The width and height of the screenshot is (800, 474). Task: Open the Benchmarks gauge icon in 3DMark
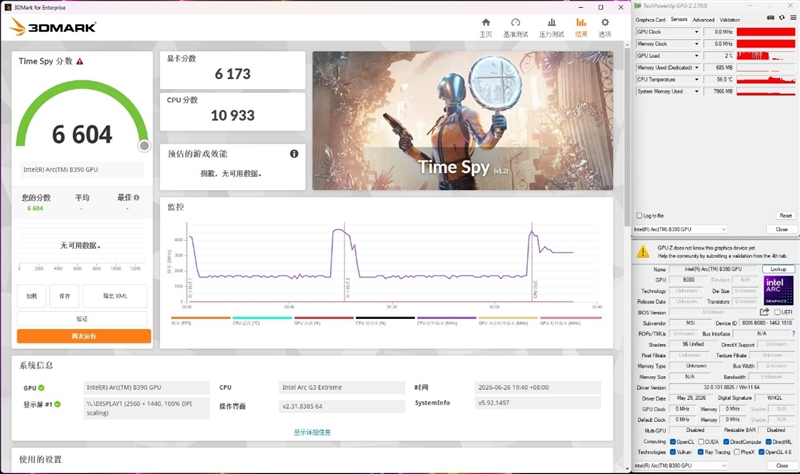click(x=515, y=22)
